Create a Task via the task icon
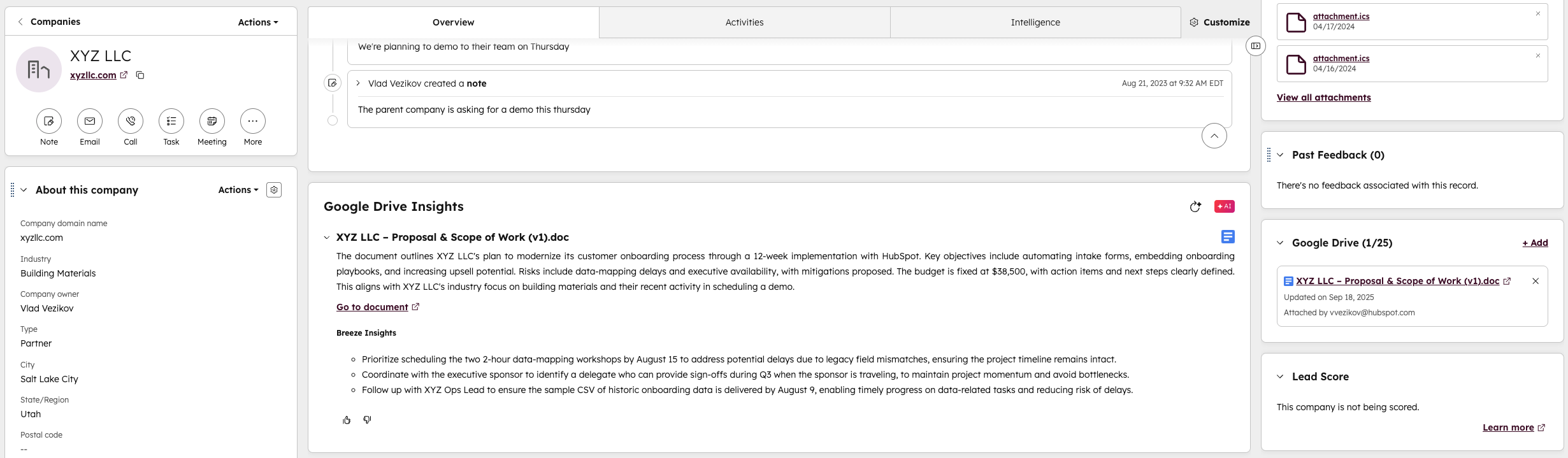 click(x=171, y=121)
